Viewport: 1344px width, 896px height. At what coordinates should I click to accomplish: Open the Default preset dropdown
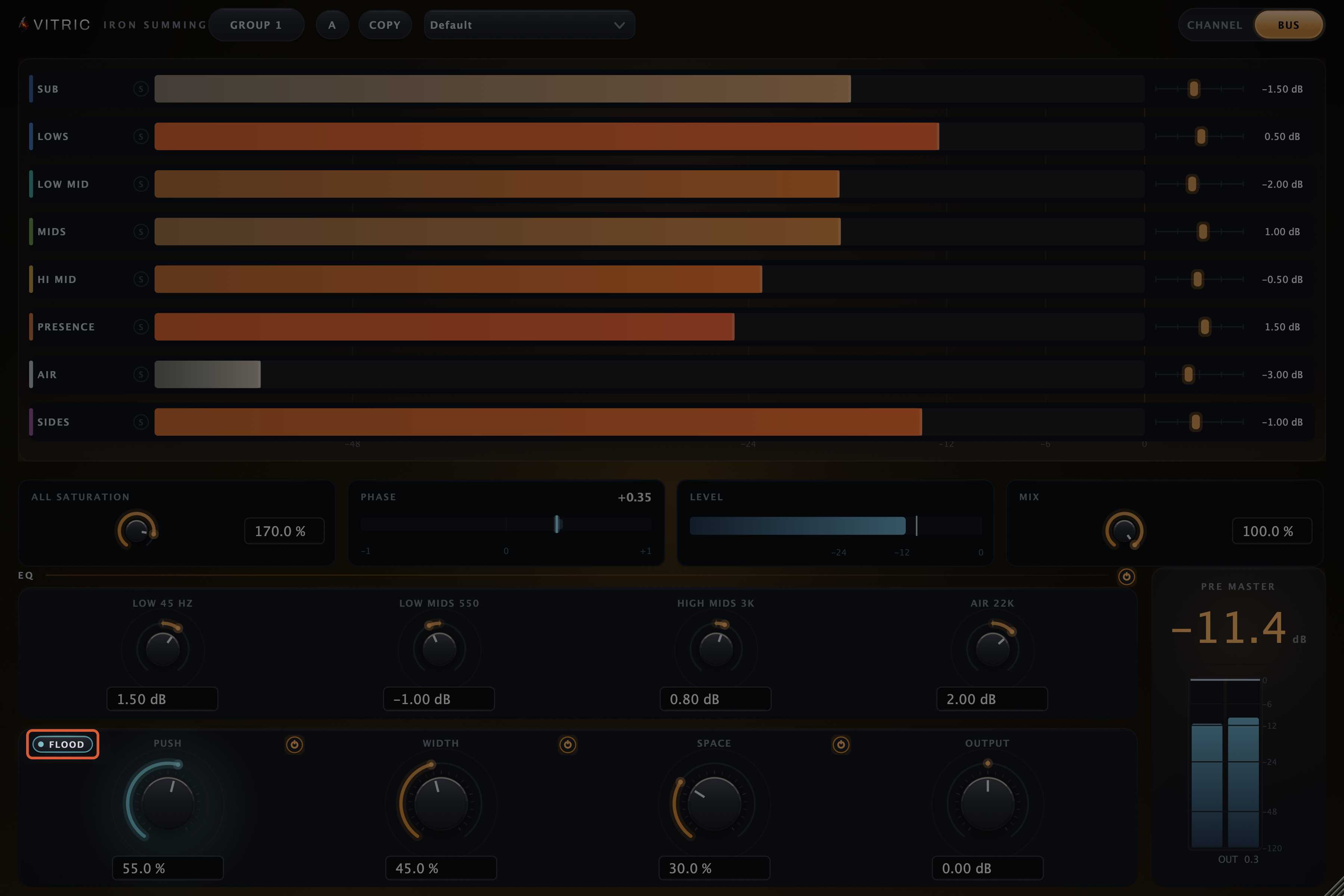click(529, 25)
